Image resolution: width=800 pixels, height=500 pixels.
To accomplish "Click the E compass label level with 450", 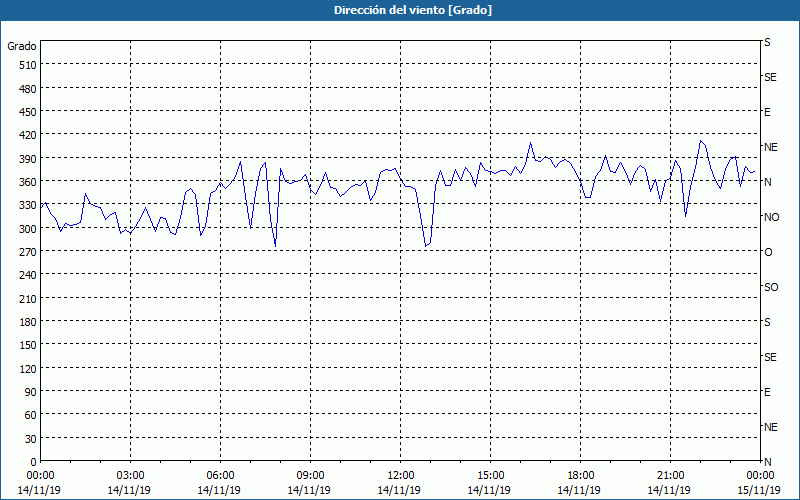I will pyautogui.click(x=767, y=112).
